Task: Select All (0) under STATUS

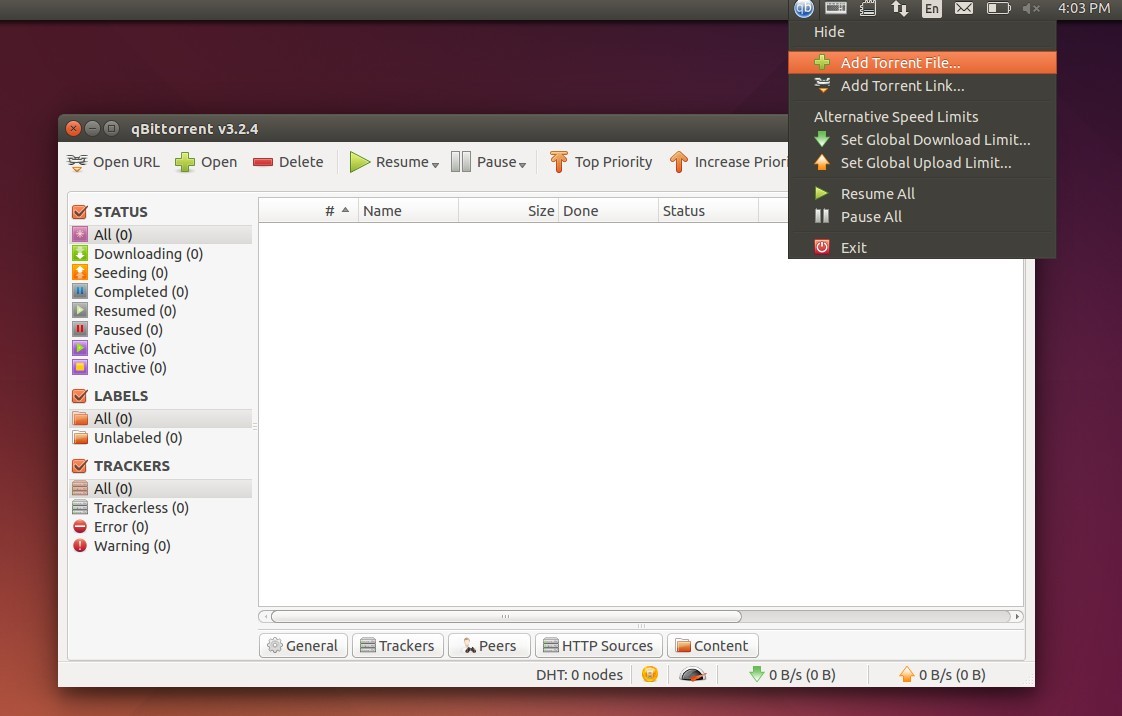Action: (161, 235)
